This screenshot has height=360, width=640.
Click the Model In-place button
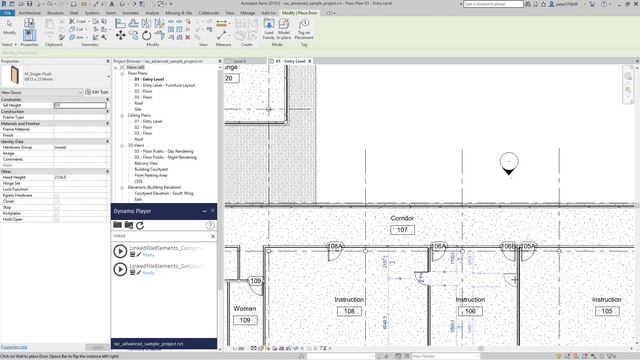(x=284, y=29)
